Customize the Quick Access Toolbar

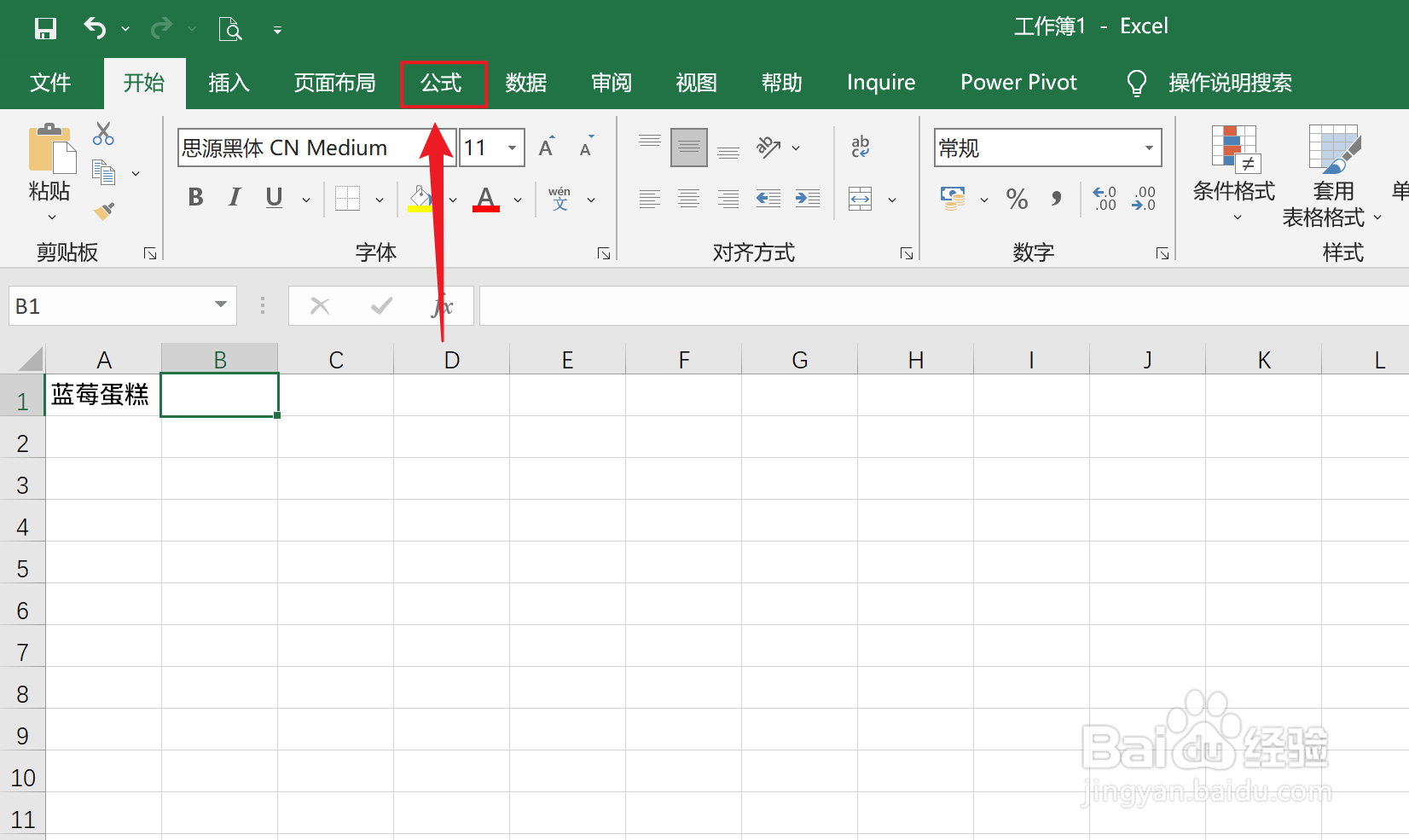pos(277,30)
